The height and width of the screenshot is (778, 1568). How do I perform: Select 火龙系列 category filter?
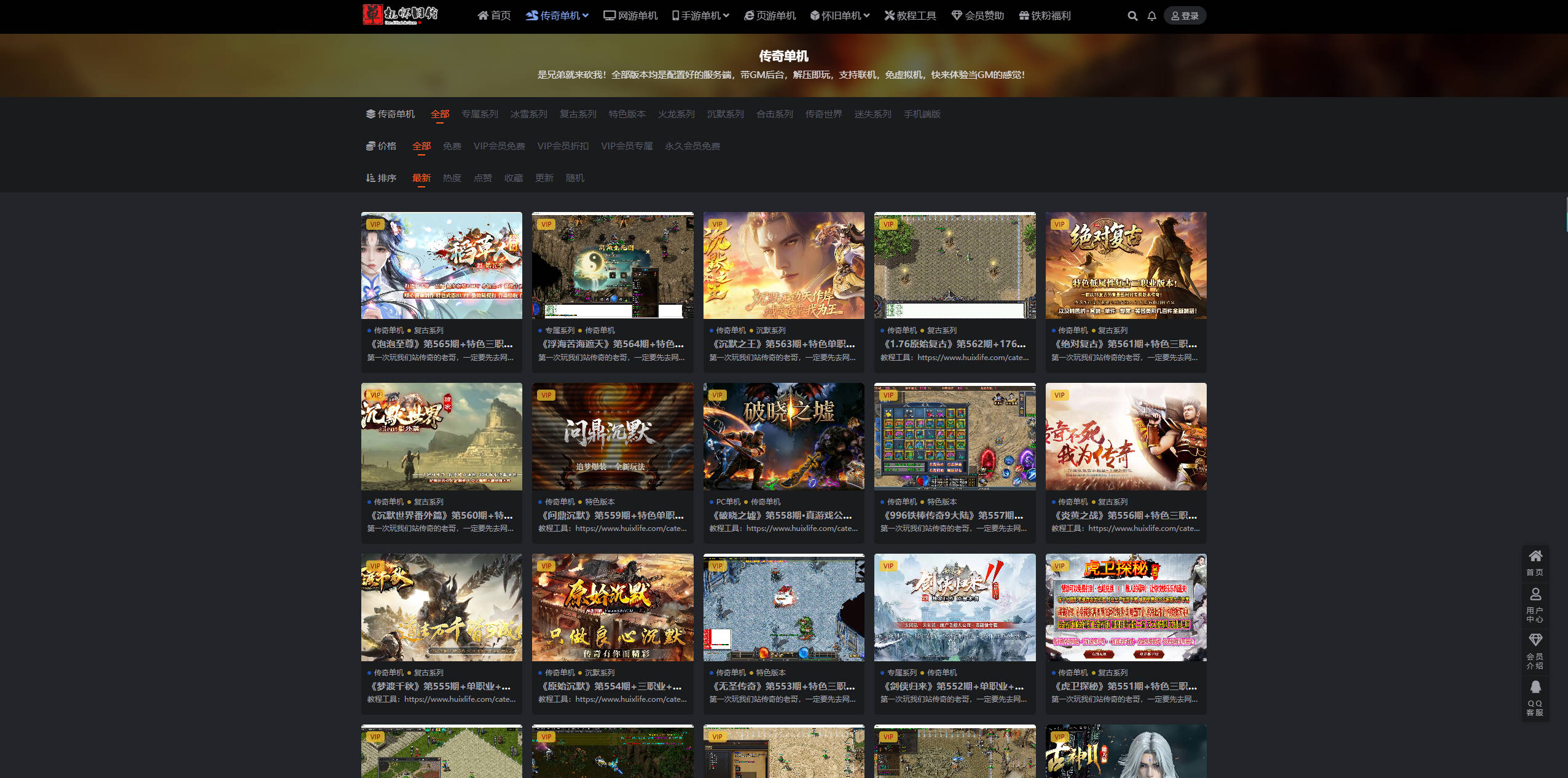pos(676,114)
